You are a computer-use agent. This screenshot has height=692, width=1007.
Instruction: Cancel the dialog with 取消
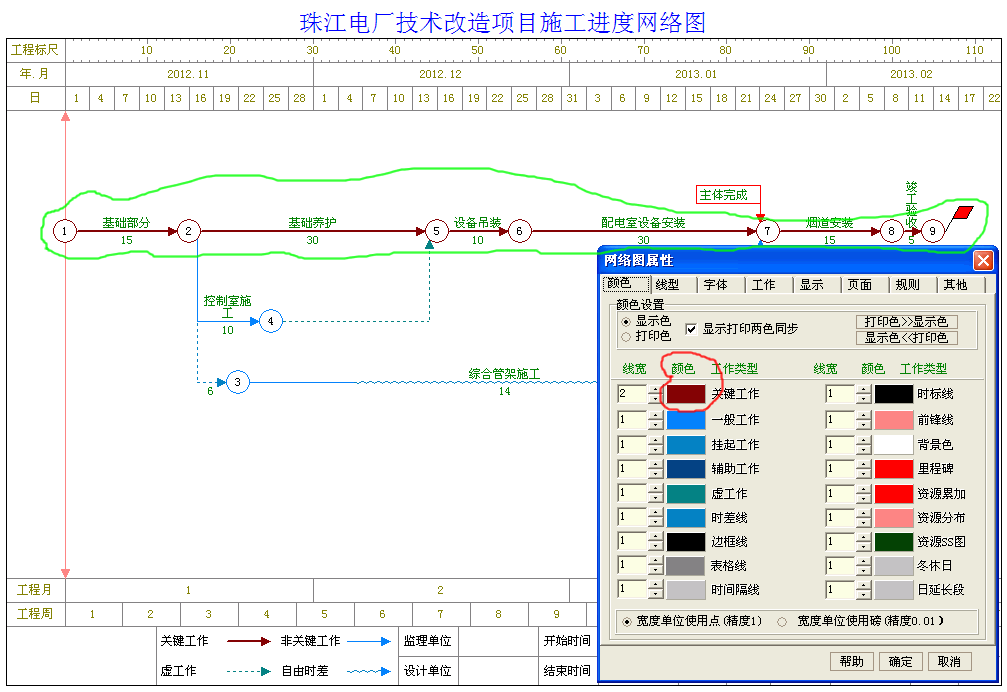(x=949, y=661)
